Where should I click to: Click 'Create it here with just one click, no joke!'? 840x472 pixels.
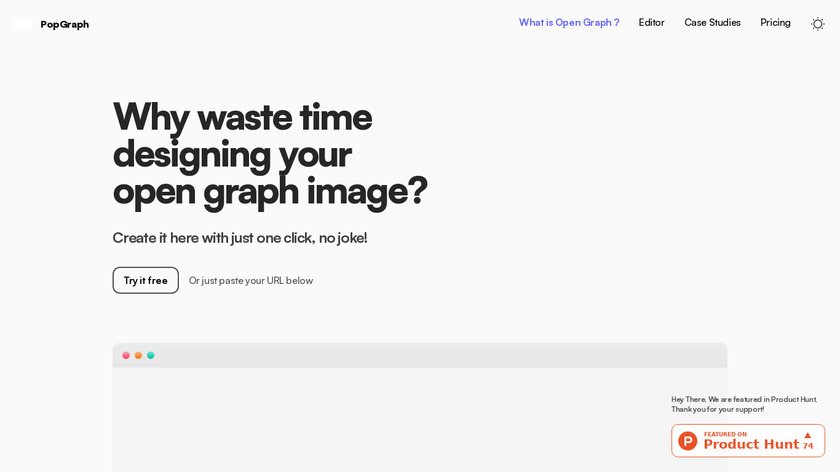pos(239,238)
